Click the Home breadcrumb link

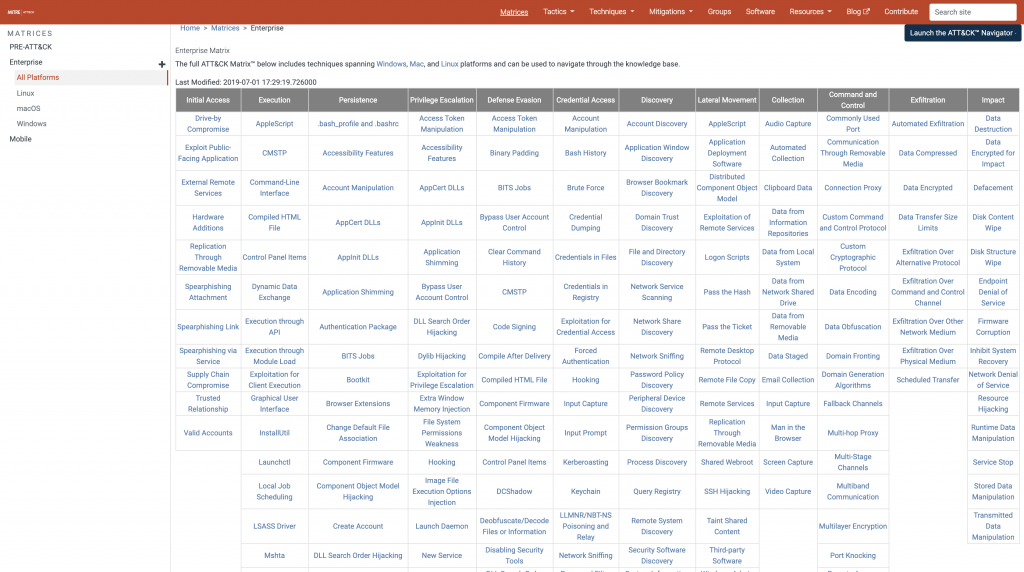pyautogui.click(x=190, y=28)
